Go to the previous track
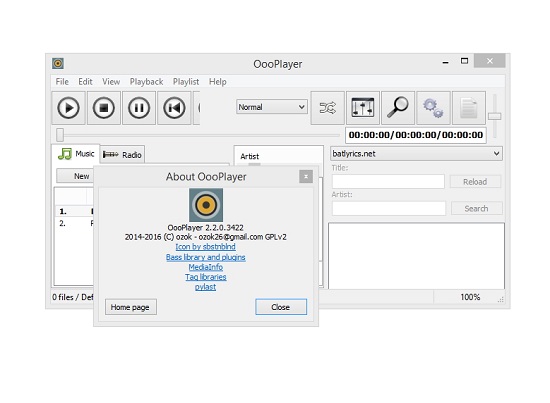Image resolution: width=550 pixels, height=403 pixels. point(174,108)
